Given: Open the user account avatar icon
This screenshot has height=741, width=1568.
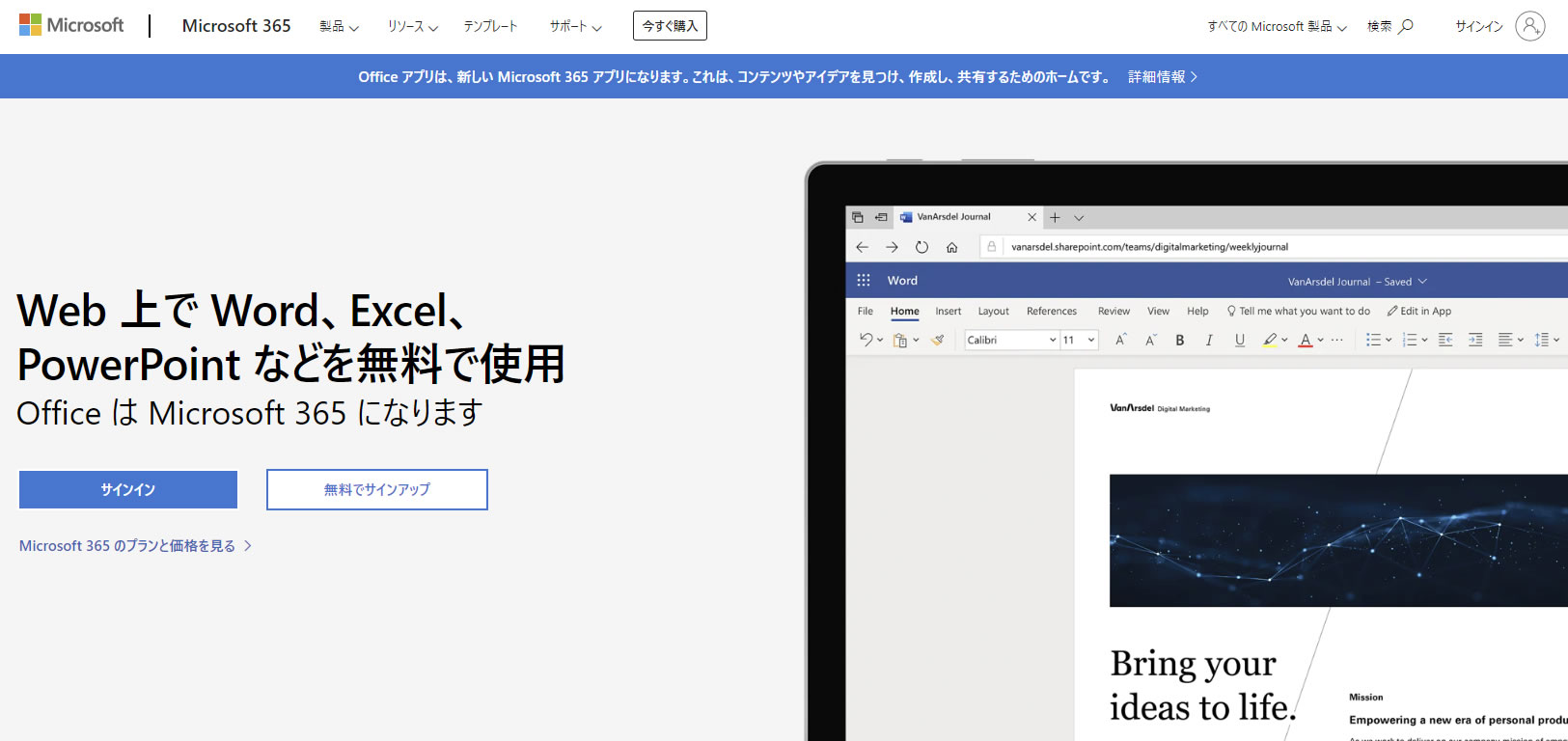Looking at the screenshot, I should click(x=1529, y=26).
